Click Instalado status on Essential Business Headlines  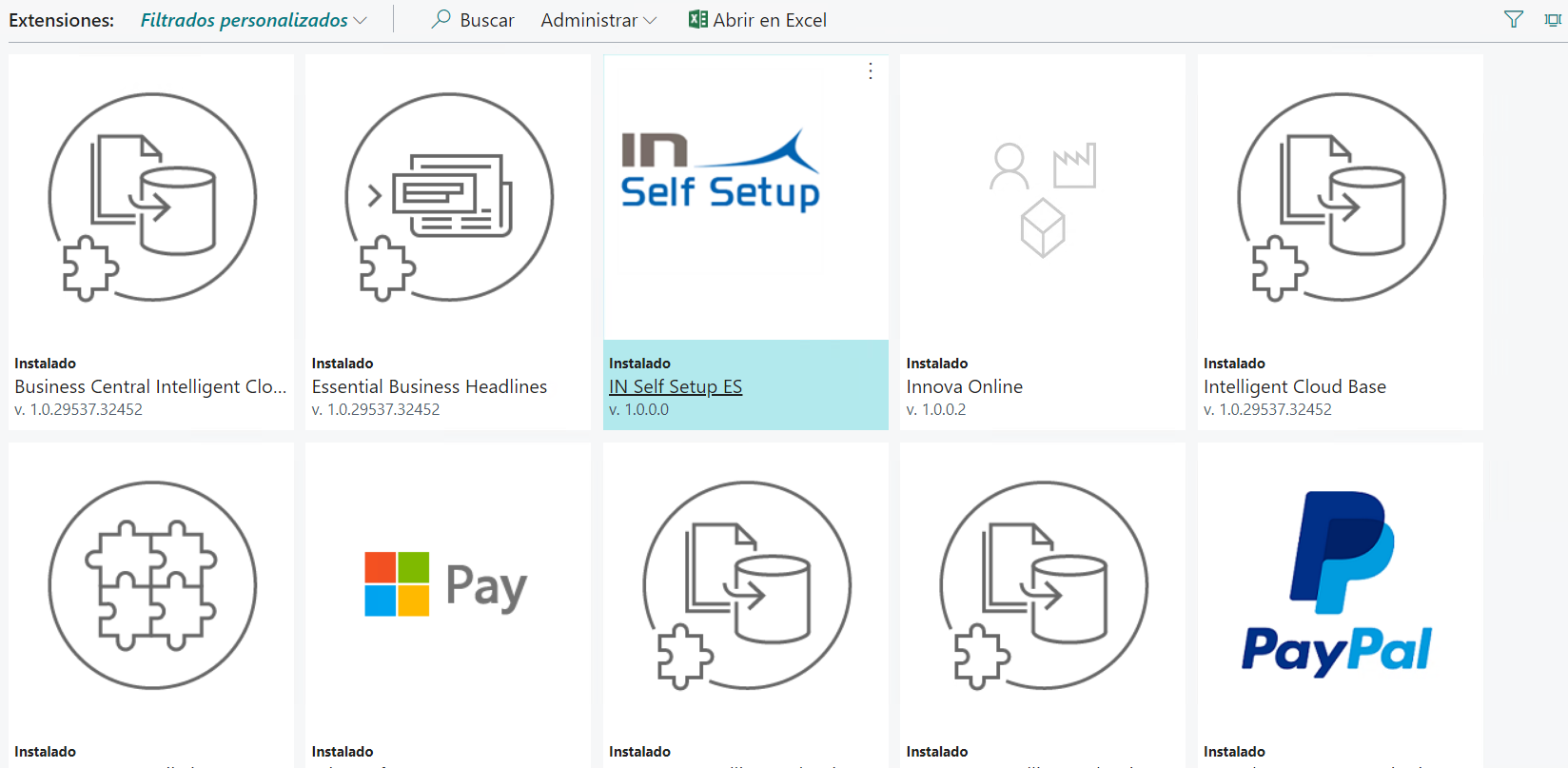point(343,364)
